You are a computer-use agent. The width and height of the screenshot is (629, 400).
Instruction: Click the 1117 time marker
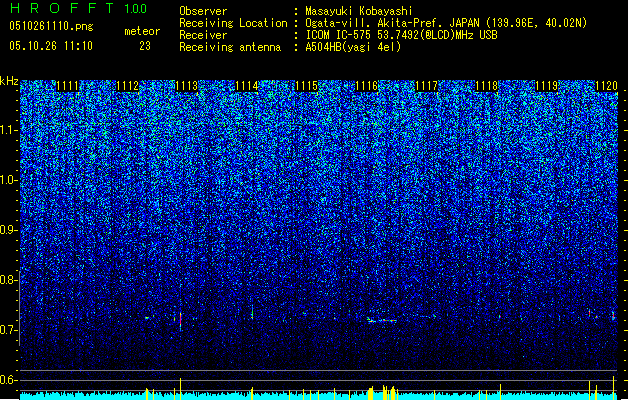(426, 86)
